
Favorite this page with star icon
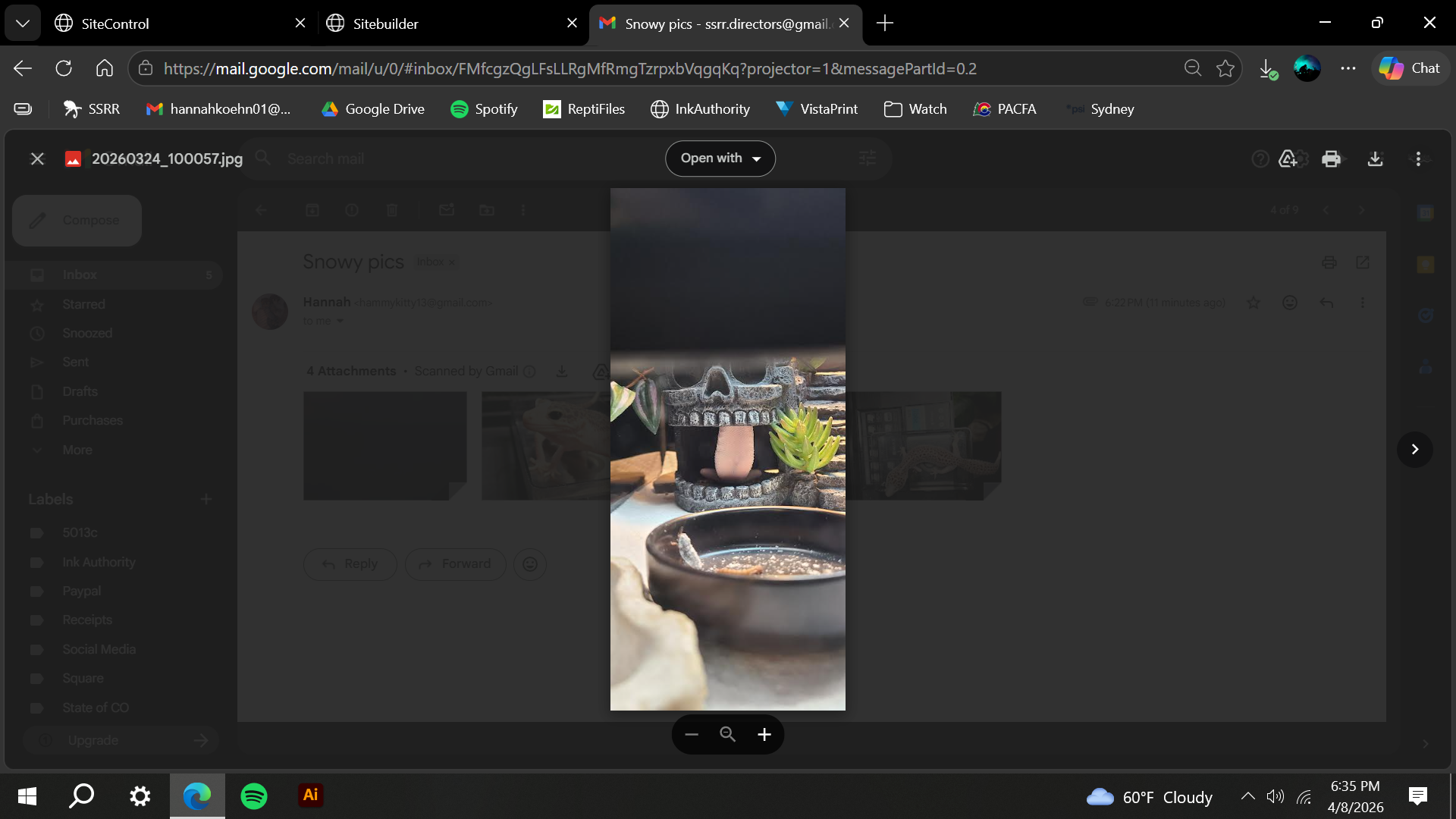tap(1225, 68)
